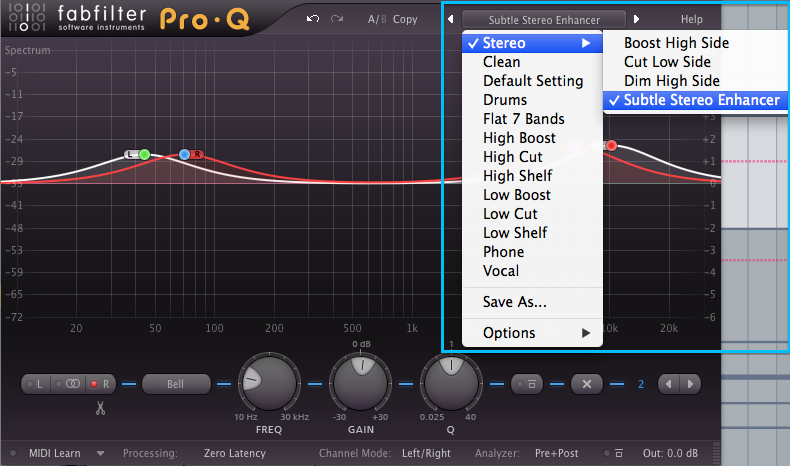
Task: Click the FabFilter Pro-Q logo
Action: [129, 19]
